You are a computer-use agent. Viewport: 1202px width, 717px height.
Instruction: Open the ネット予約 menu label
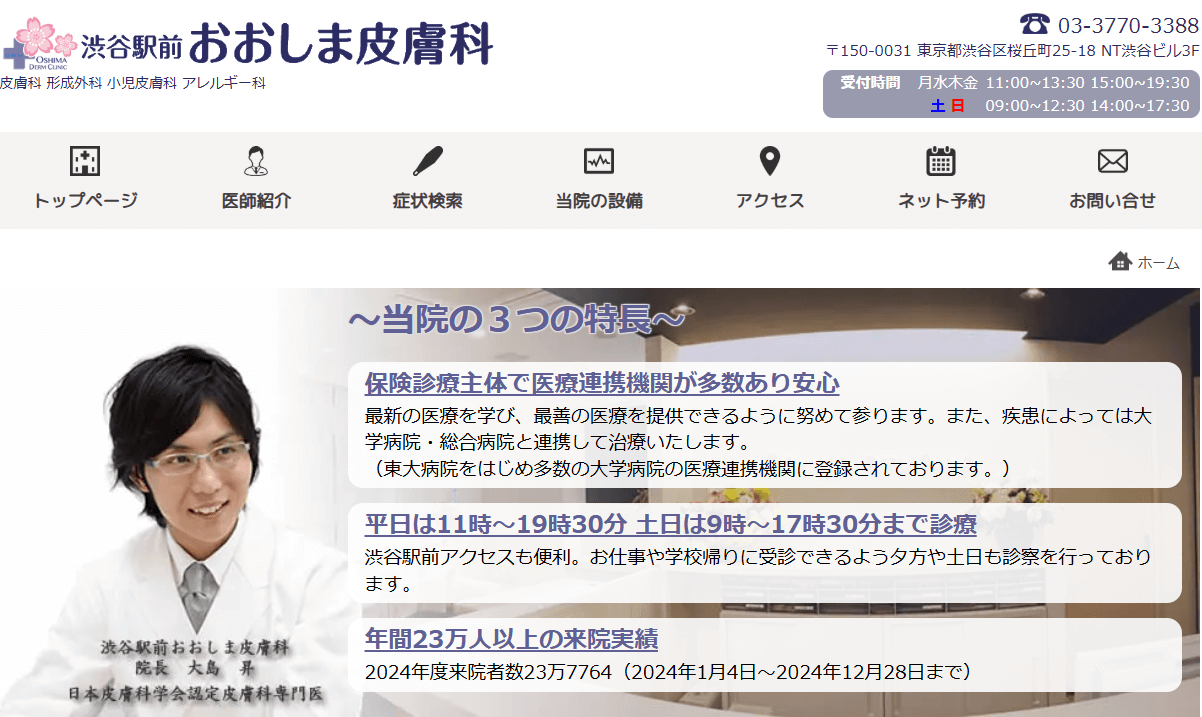click(940, 201)
